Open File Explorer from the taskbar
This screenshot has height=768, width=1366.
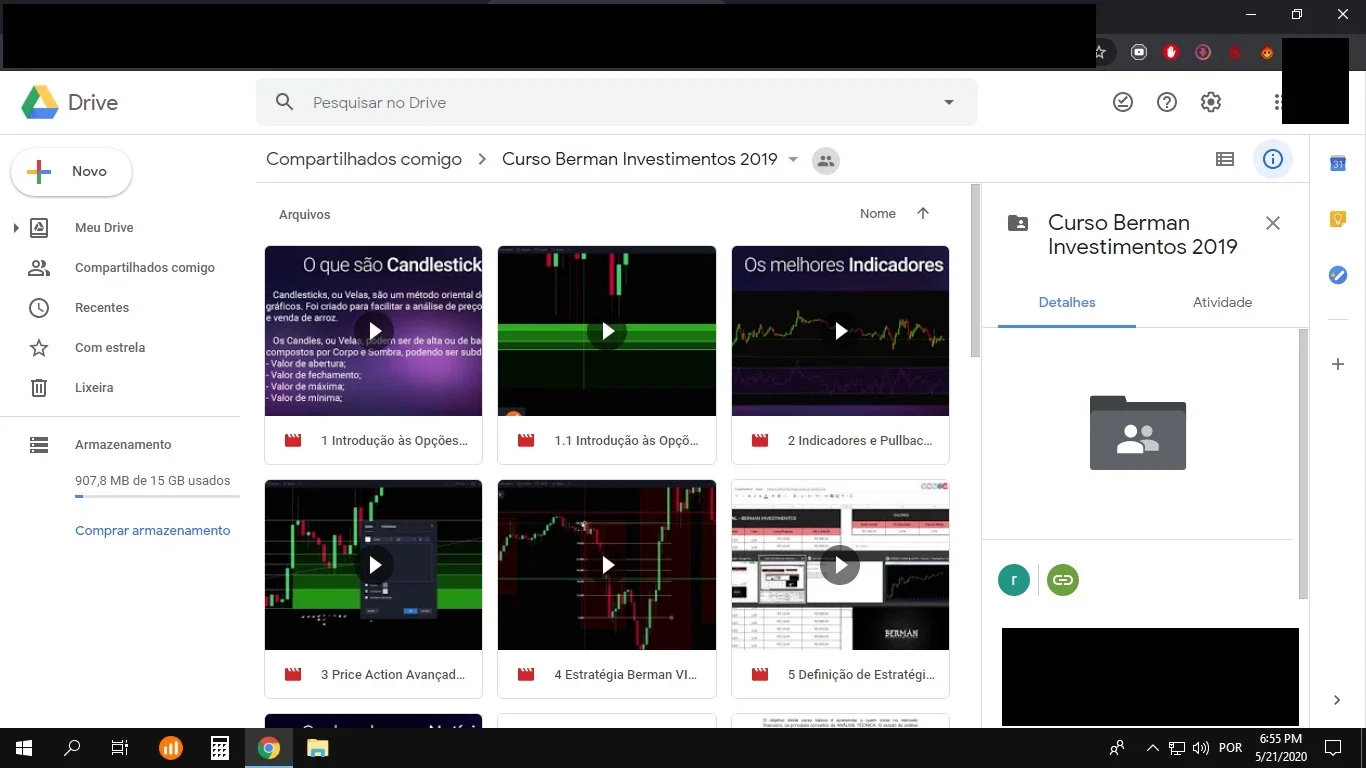point(317,748)
